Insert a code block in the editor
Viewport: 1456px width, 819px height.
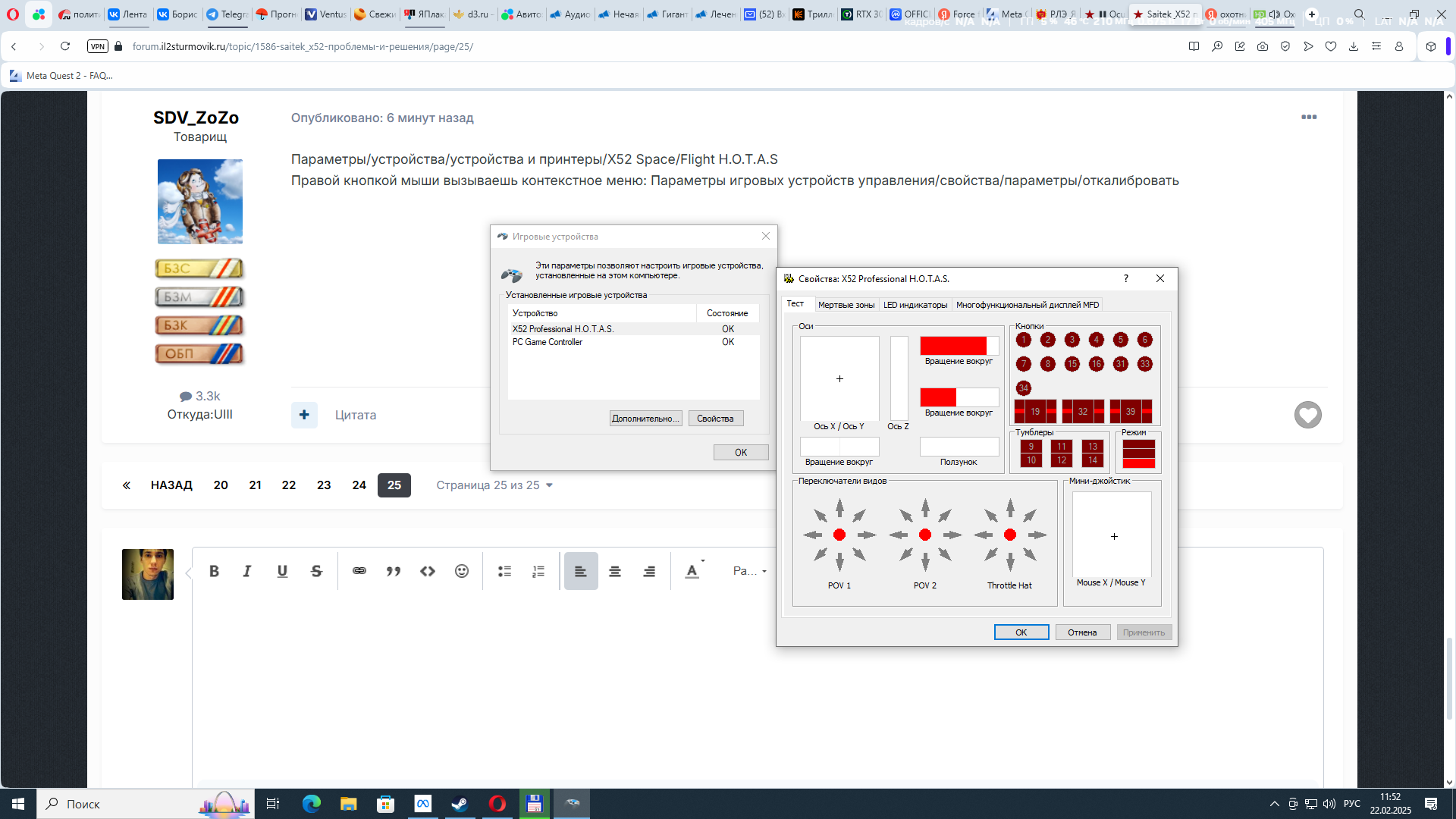[x=428, y=571]
